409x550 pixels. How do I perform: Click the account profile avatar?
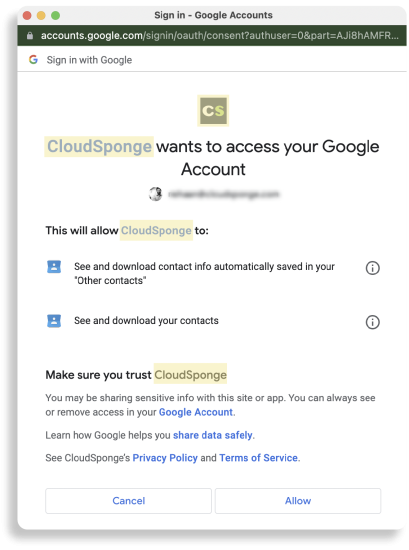[x=155, y=194]
